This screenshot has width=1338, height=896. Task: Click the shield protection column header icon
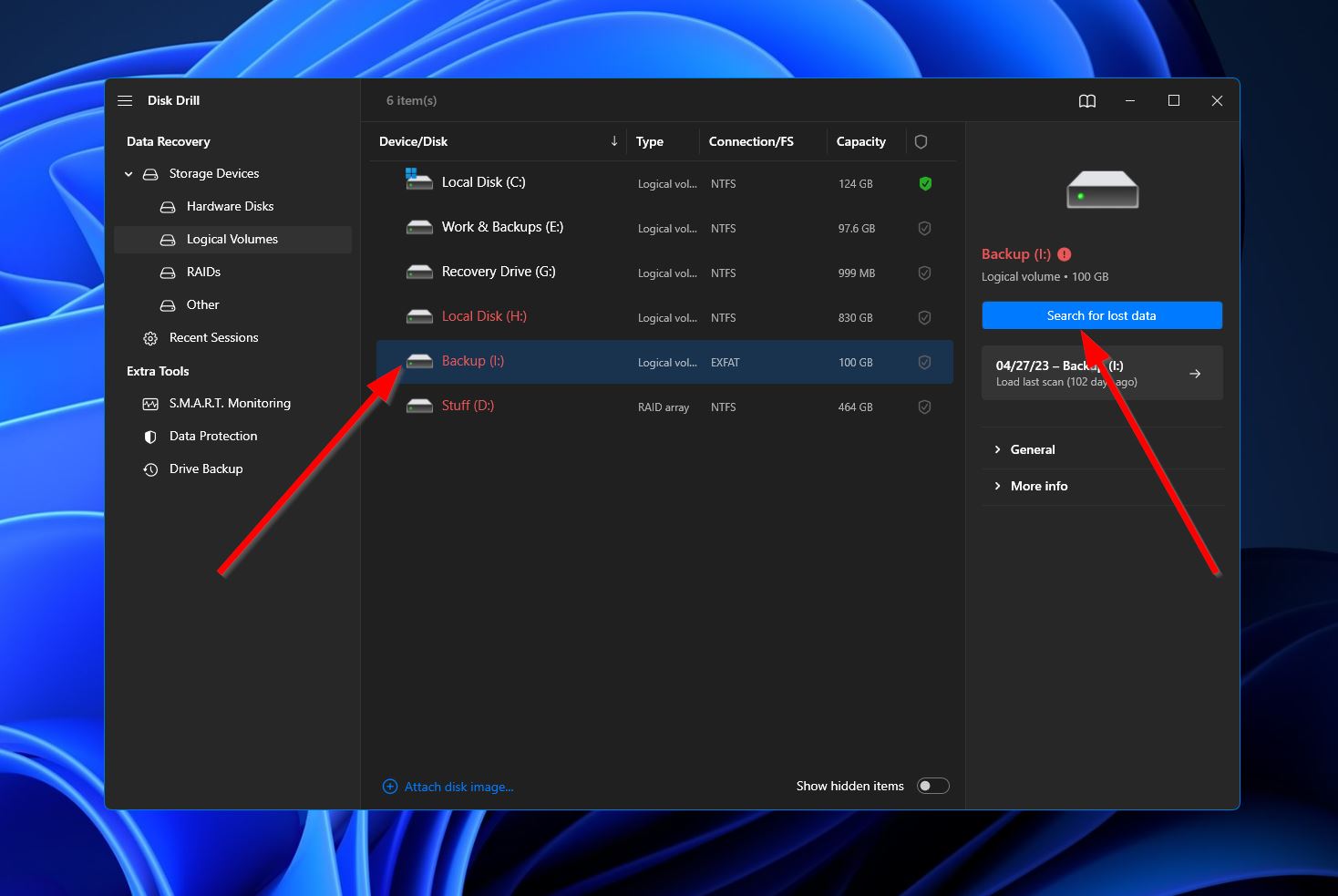tap(921, 141)
